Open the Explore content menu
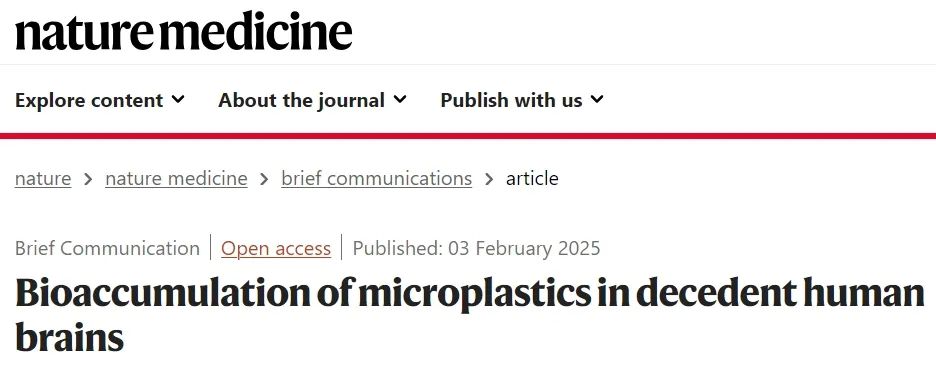The height and width of the screenshot is (372, 936). click(100, 100)
